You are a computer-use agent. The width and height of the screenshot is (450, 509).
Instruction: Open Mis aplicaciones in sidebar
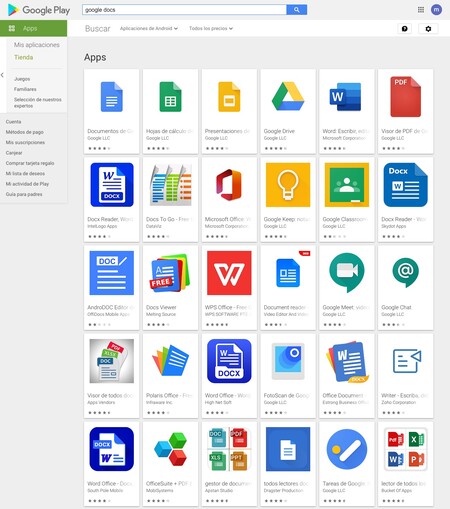[x=37, y=45]
